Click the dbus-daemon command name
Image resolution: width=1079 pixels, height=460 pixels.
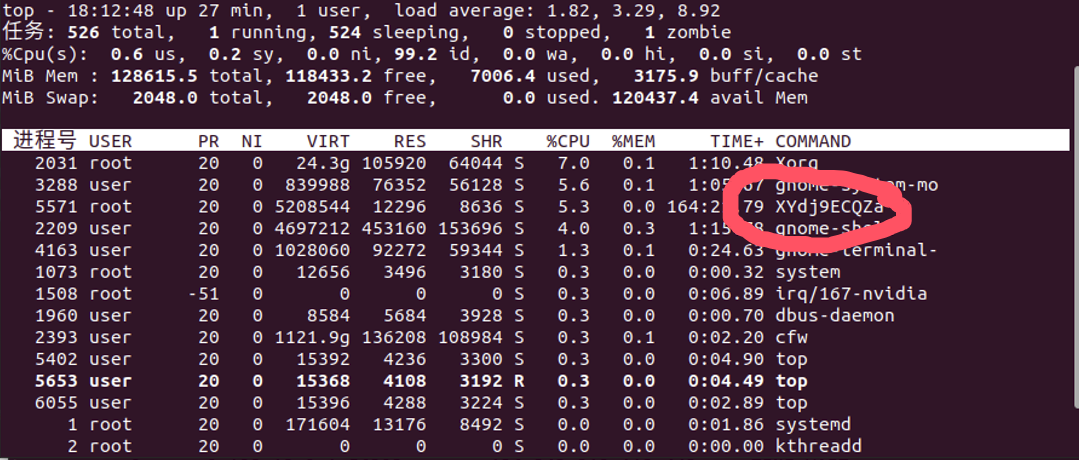(835, 316)
